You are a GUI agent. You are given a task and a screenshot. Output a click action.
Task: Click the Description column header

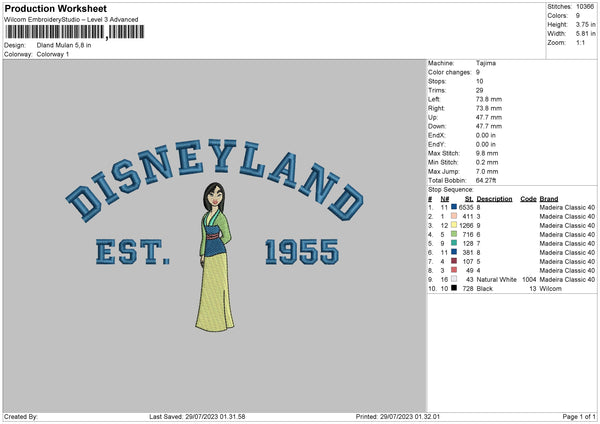tap(494, 198)
